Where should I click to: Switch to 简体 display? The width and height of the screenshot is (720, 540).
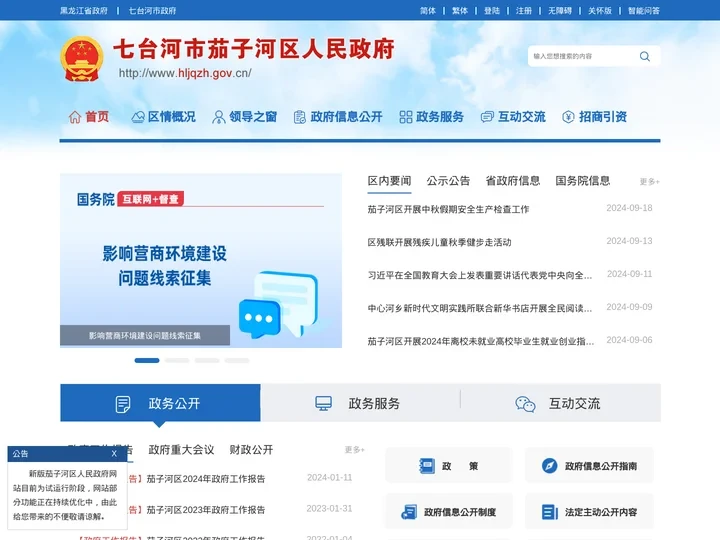(428, 11)
